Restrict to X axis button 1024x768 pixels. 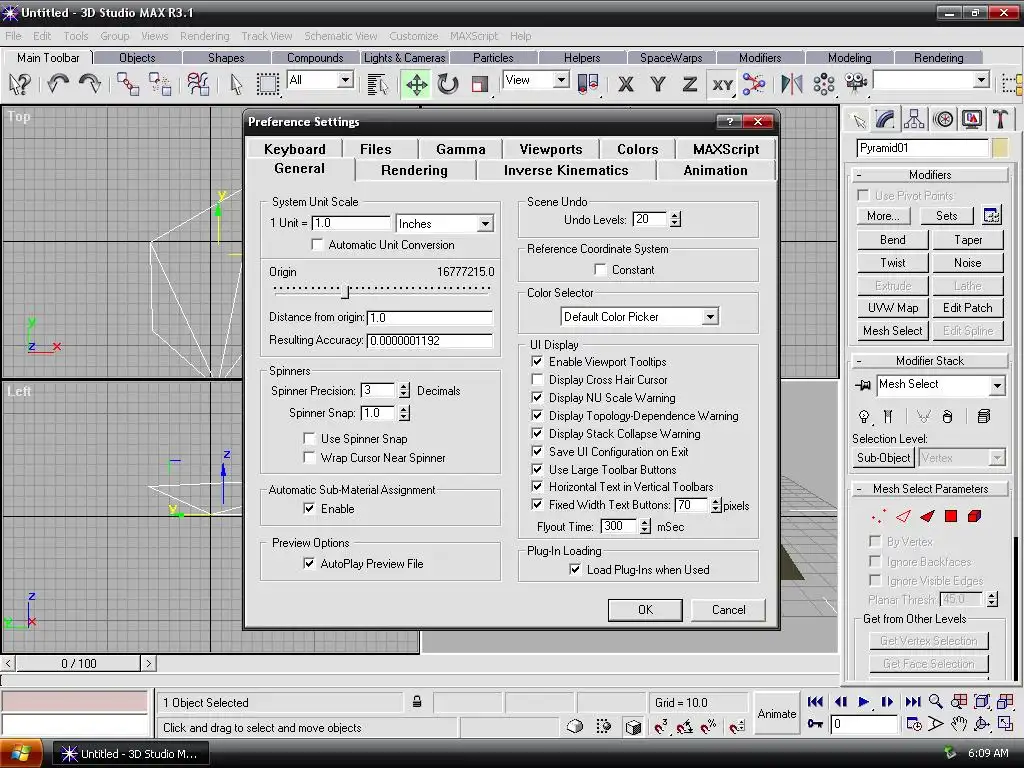[626, 84]
